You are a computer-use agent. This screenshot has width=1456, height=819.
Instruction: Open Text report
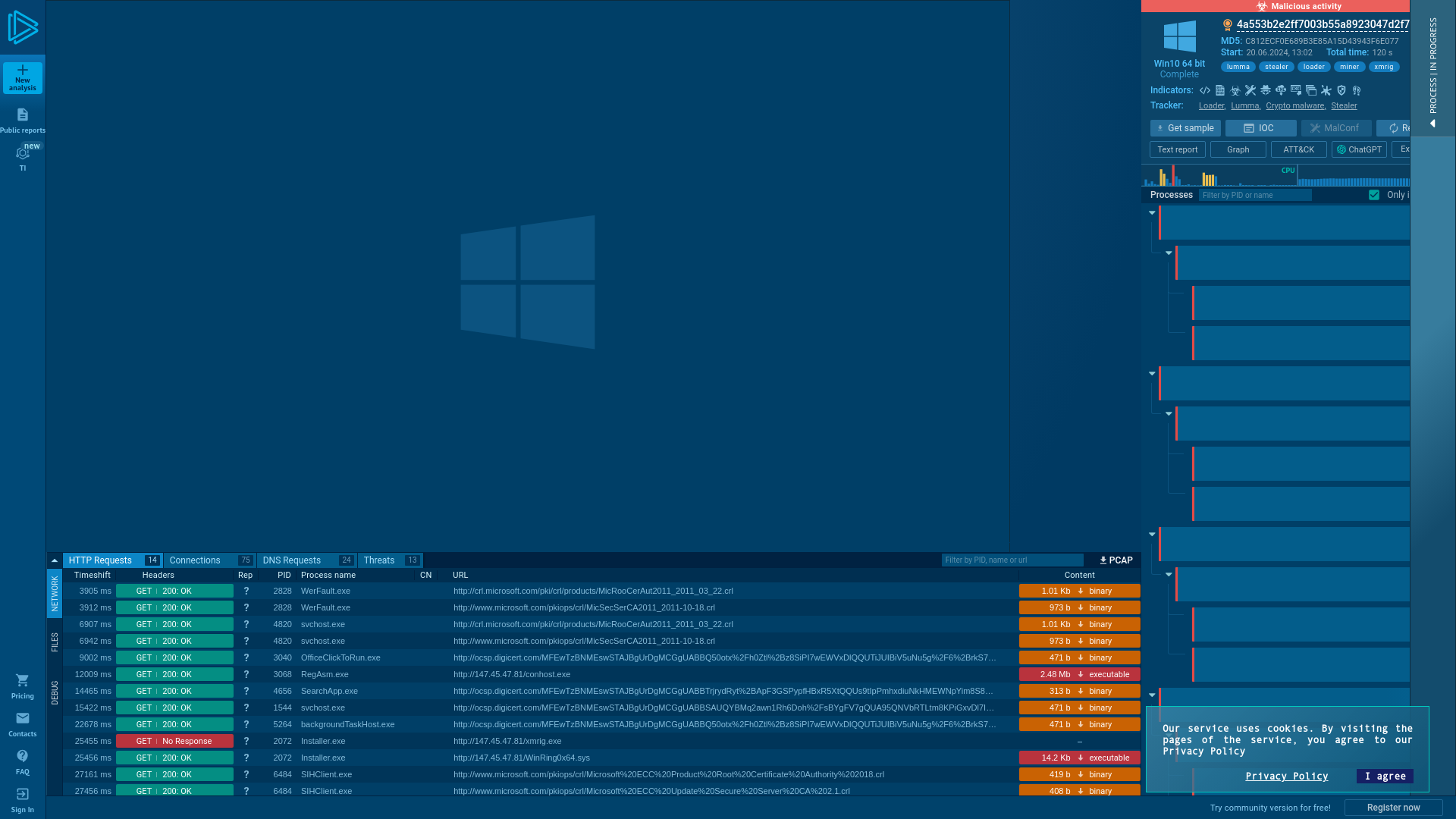[x=1178, y=150]
